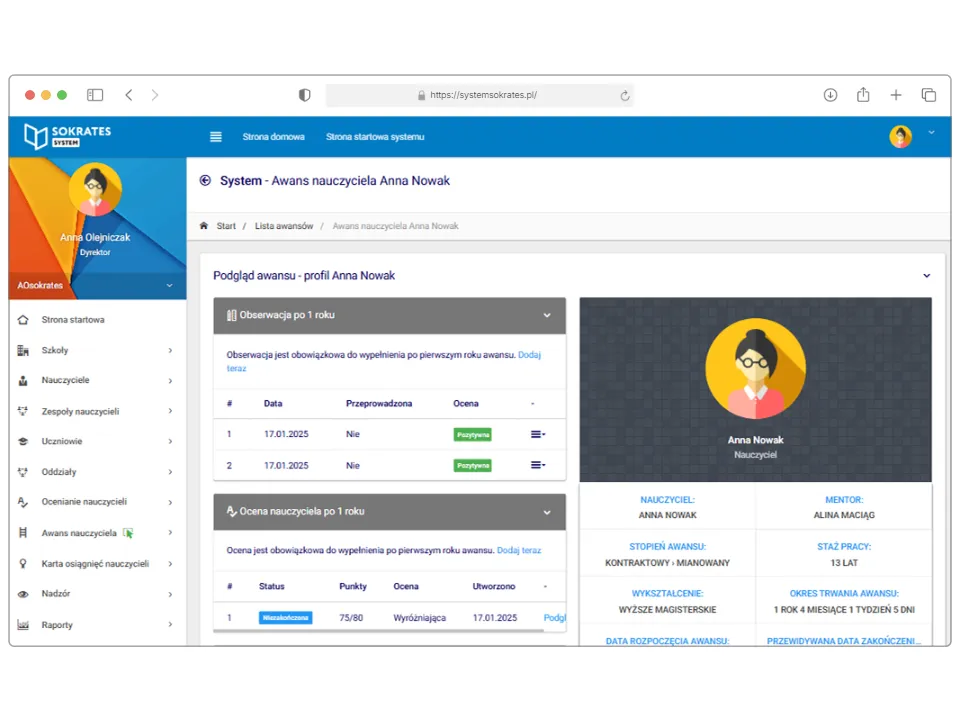960x720 pixels.
Task: Click Lista awansów breadcrumb link
Action: (284, 226)
